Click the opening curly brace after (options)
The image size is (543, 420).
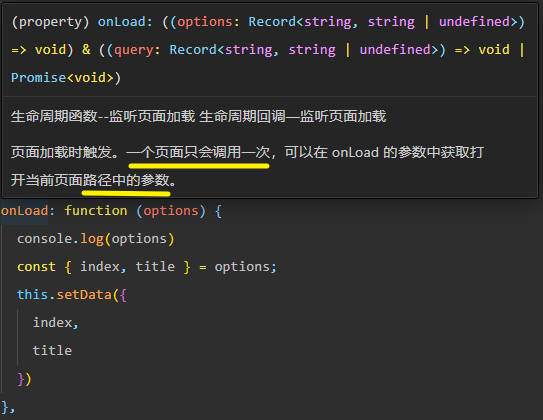tap(218, 211)
